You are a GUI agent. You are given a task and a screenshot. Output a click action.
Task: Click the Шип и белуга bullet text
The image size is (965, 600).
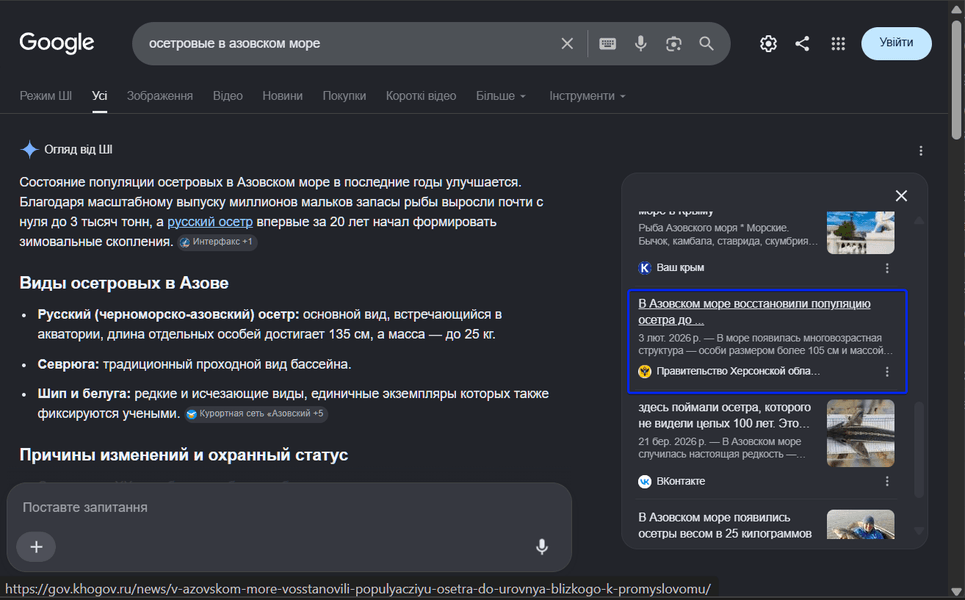[293, 404]
